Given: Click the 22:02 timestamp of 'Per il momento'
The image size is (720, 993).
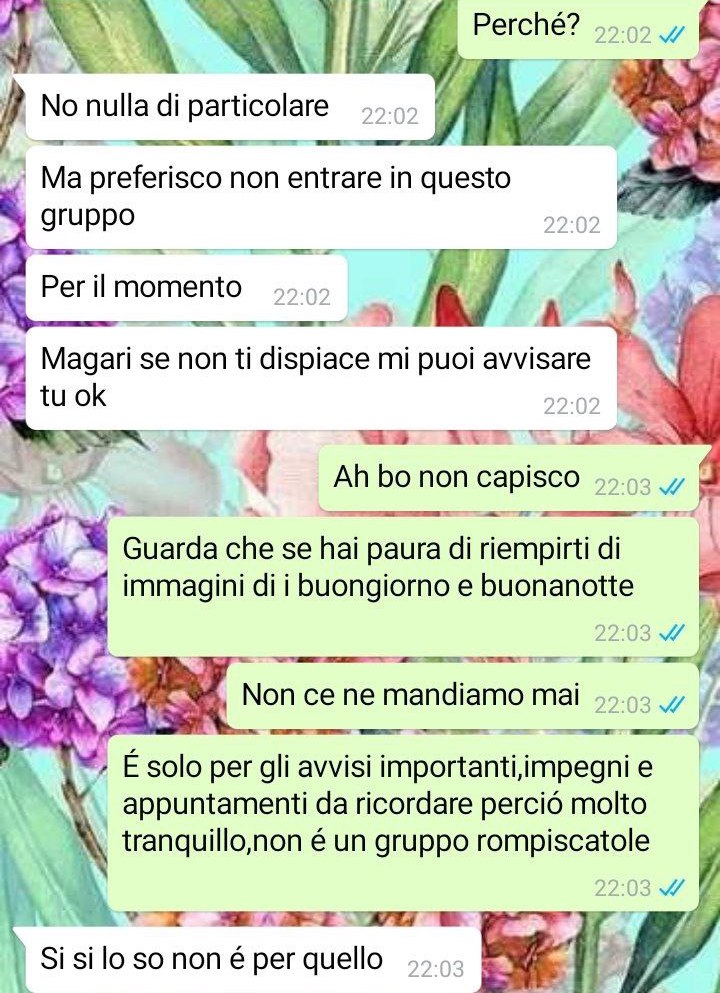Looking at the screenshot, I should pos(301,297).
